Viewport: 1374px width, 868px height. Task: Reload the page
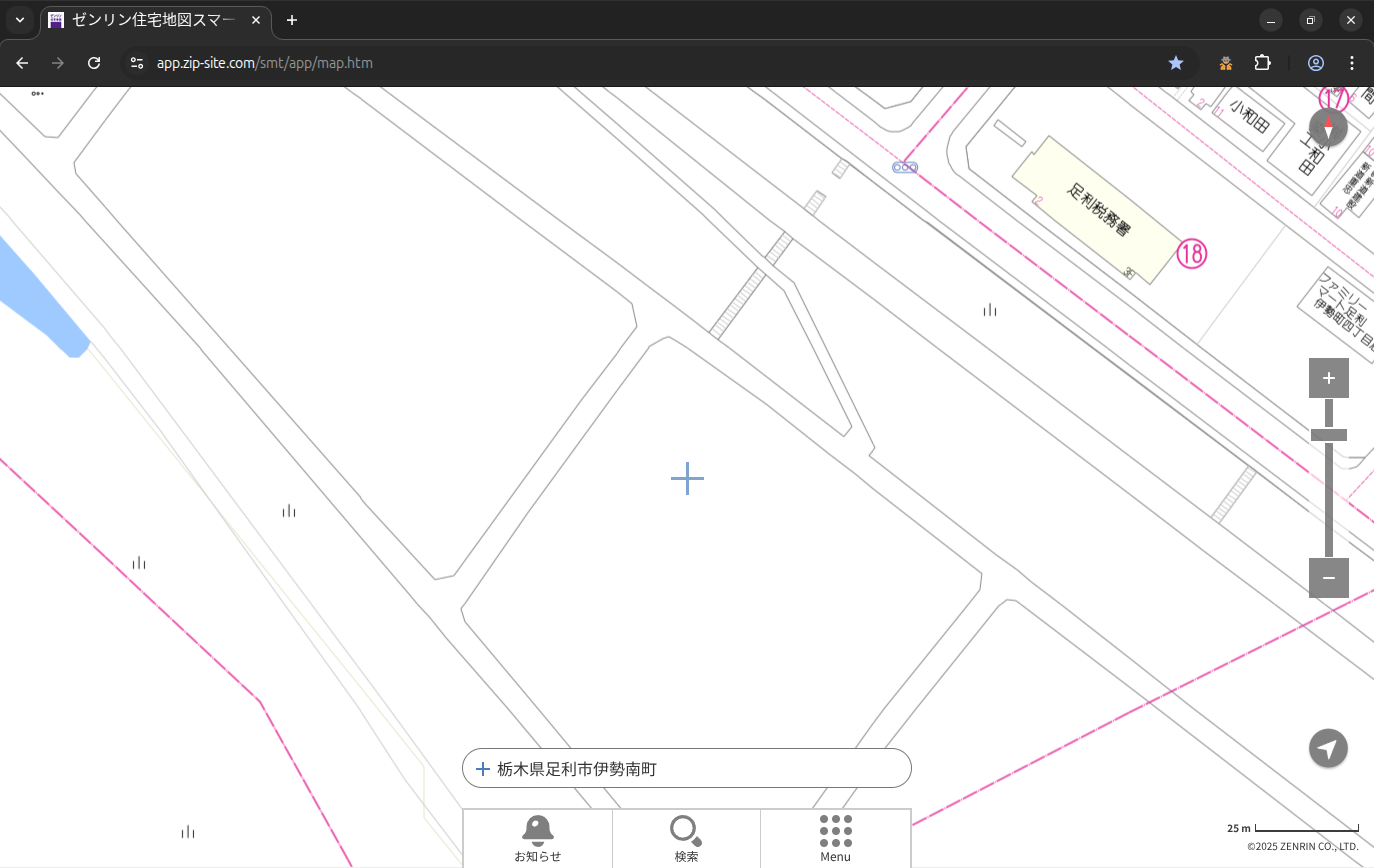click(94, 63)
